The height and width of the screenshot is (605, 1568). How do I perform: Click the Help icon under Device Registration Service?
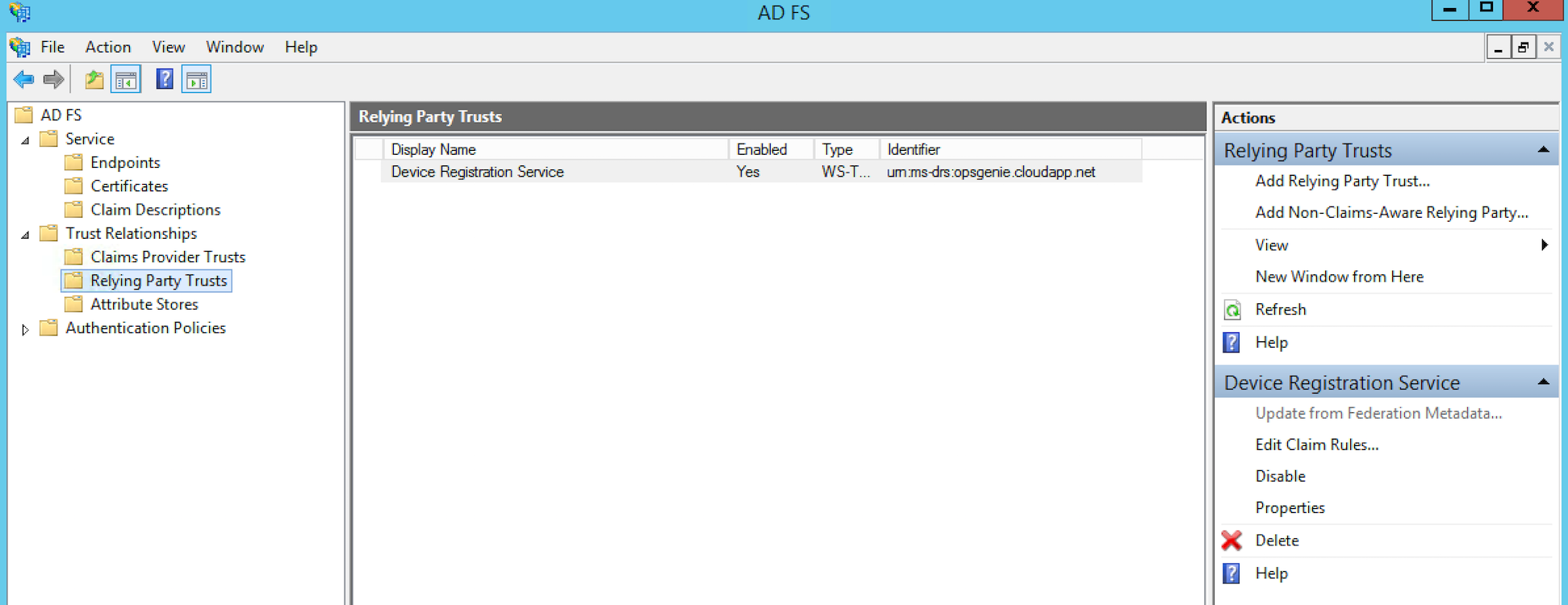point(1231,574)
